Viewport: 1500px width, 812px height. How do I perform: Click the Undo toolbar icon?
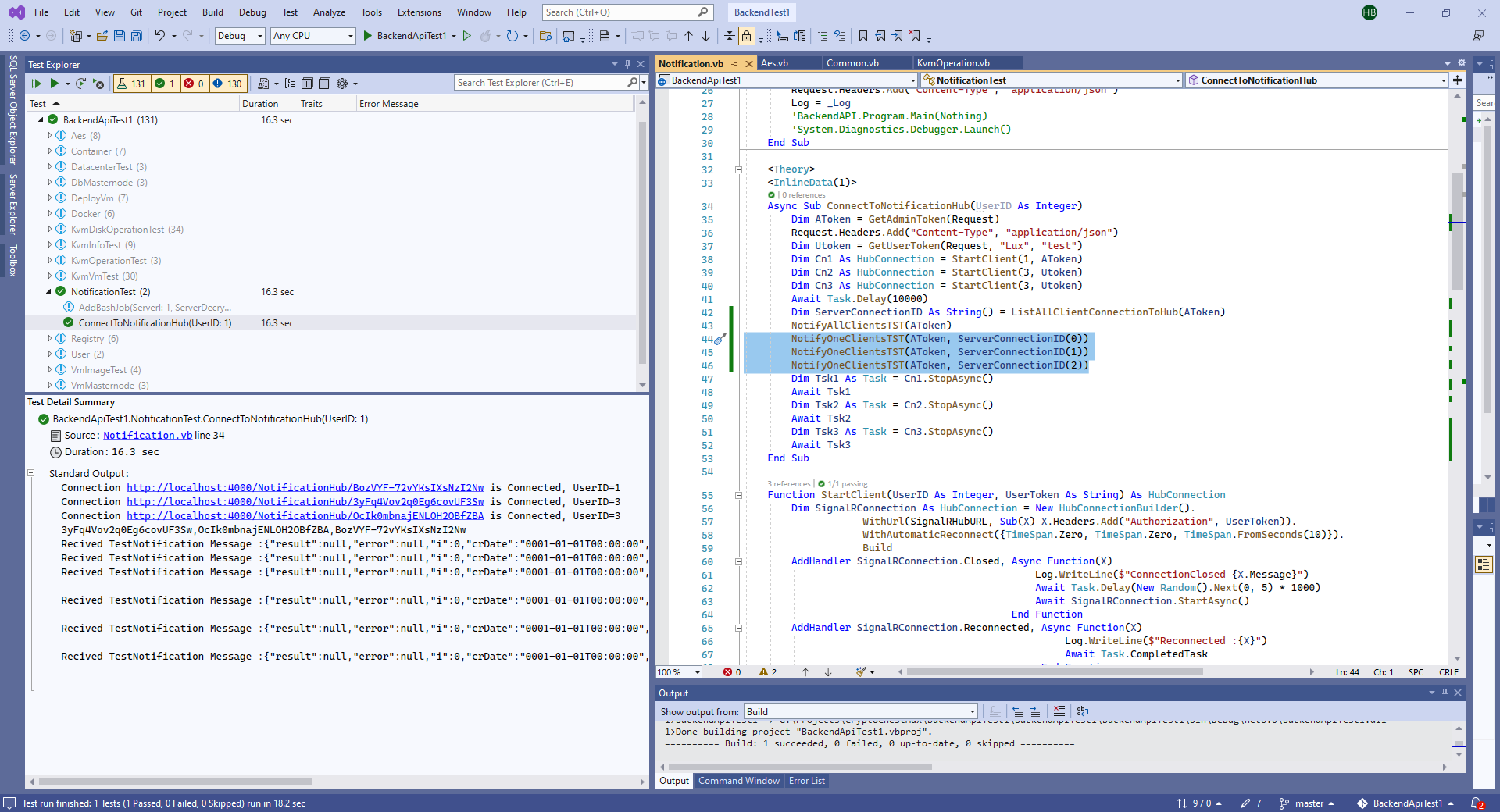[x=159, y=36]
